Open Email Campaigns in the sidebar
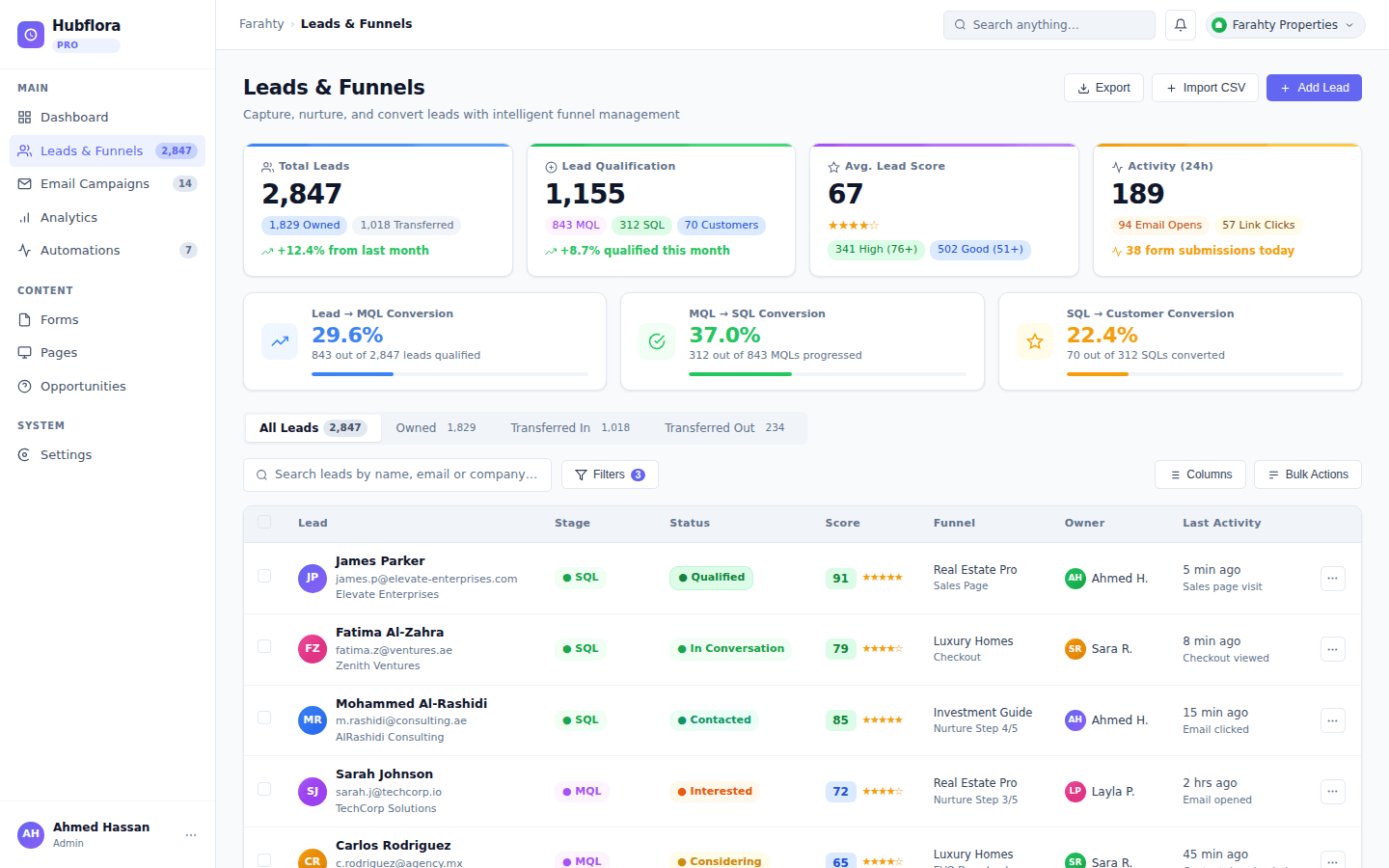 (x=95, y=184)
